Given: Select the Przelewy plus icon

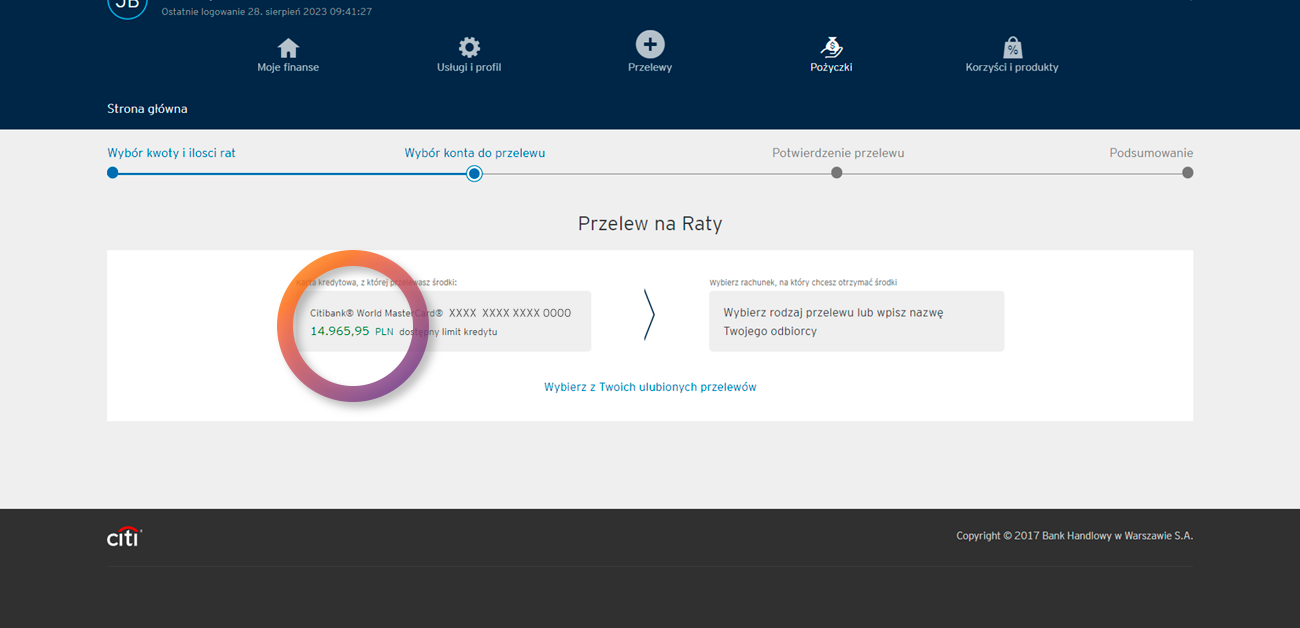Looking at the screenshot, I should point(650,44).
